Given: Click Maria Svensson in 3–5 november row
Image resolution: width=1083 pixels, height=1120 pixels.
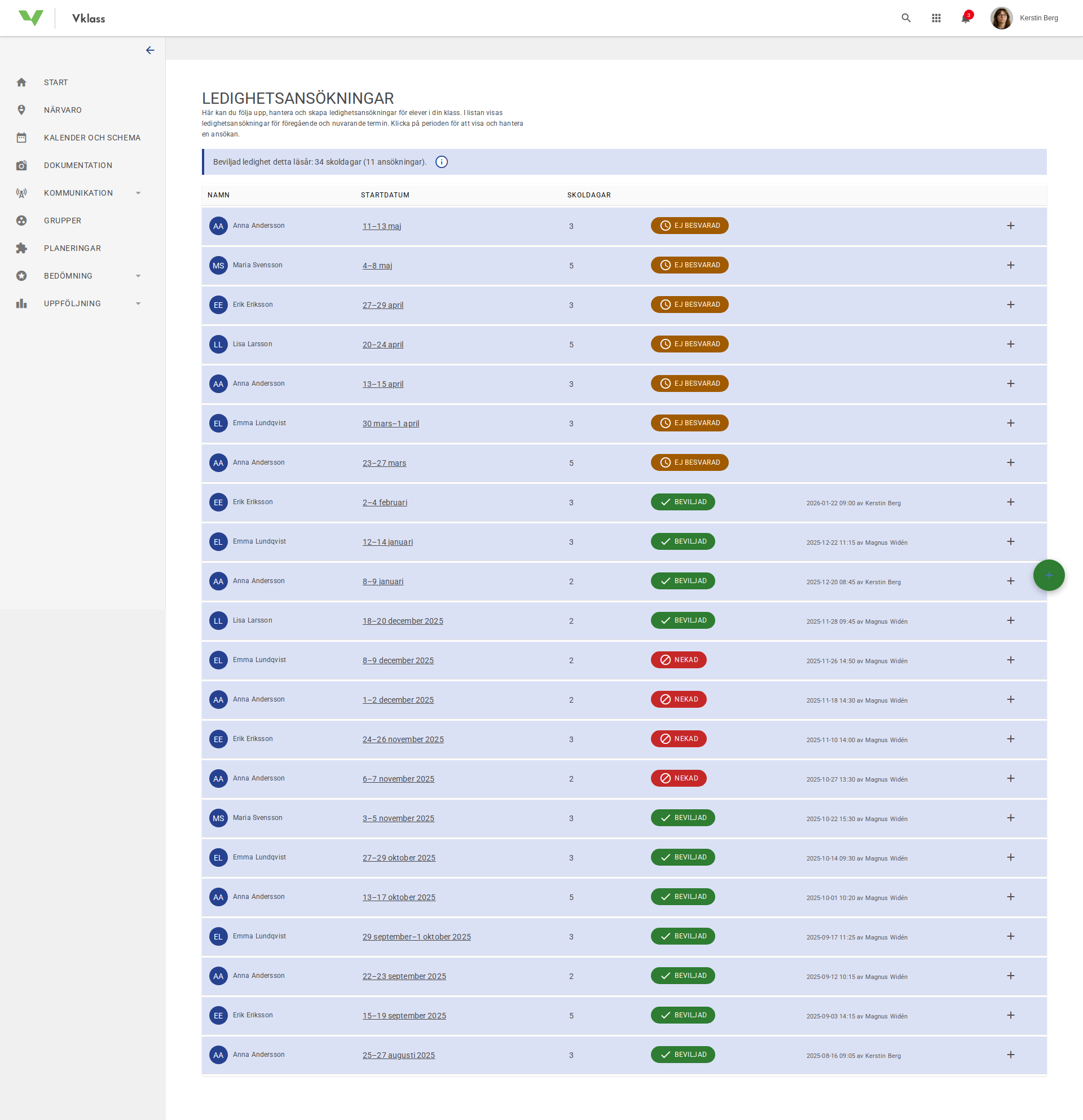Looking at the screenshot, I should (x=257, y=818).
